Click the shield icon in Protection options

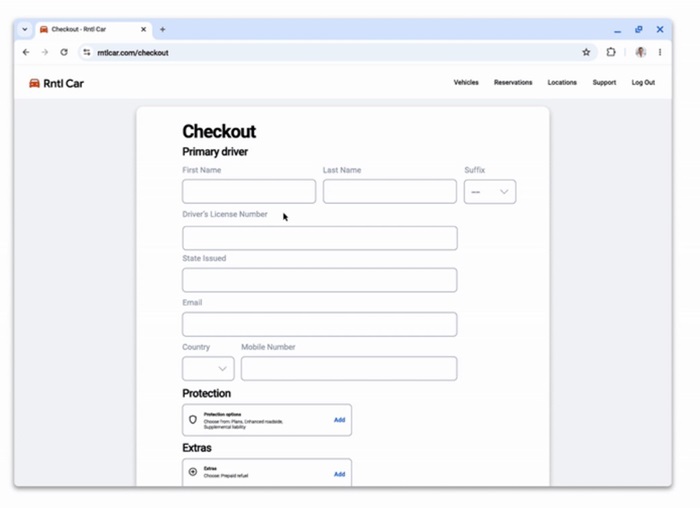[193, 420]
